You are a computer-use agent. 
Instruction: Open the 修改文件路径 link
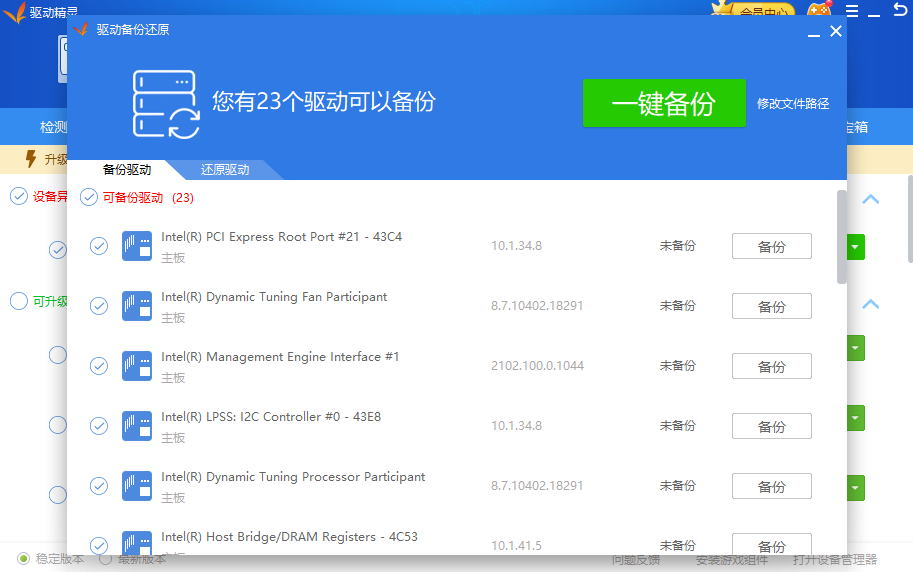click(793, 104)
